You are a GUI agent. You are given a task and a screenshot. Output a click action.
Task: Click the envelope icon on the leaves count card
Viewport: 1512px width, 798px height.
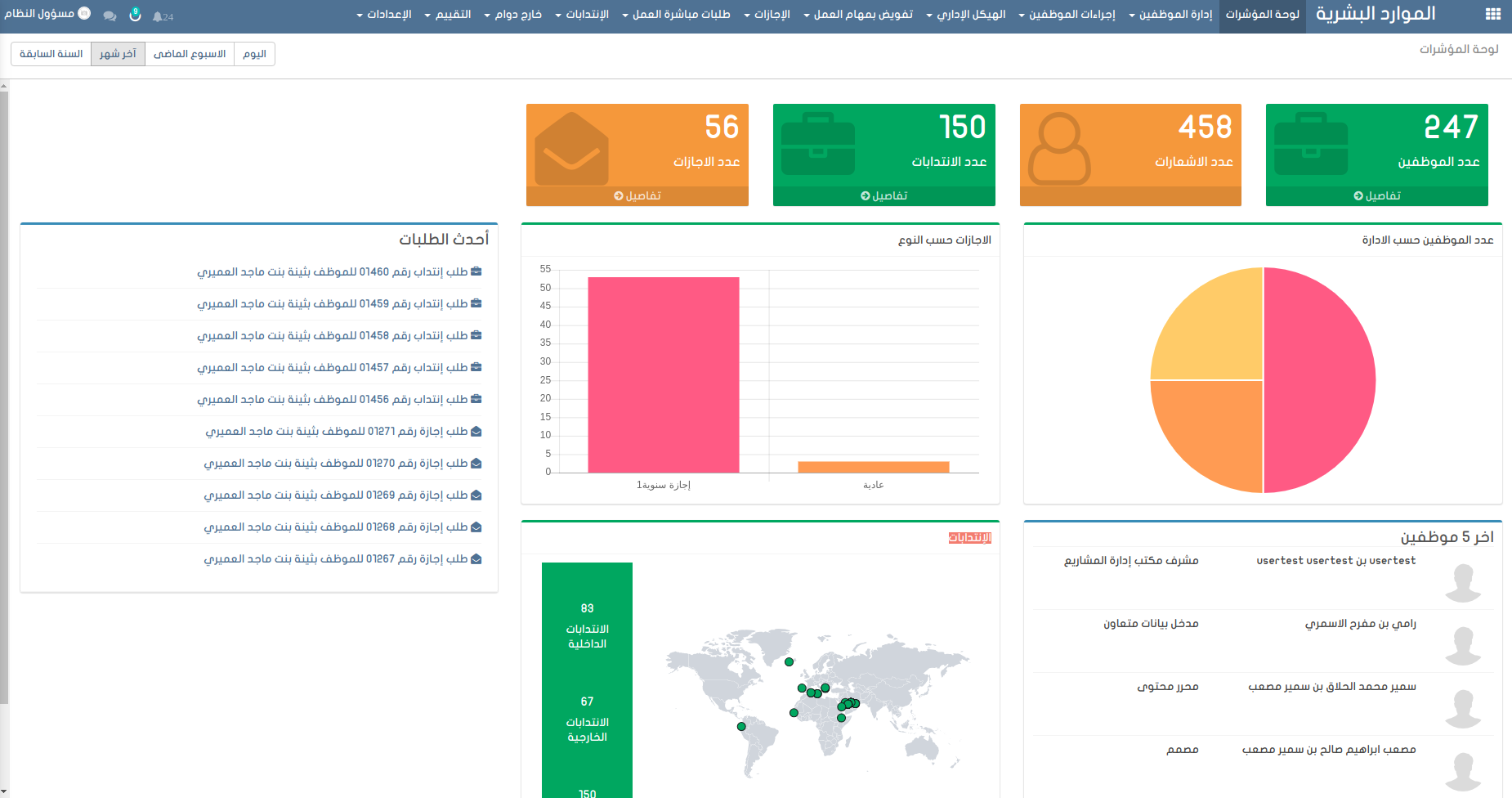[x=571, y=149]
